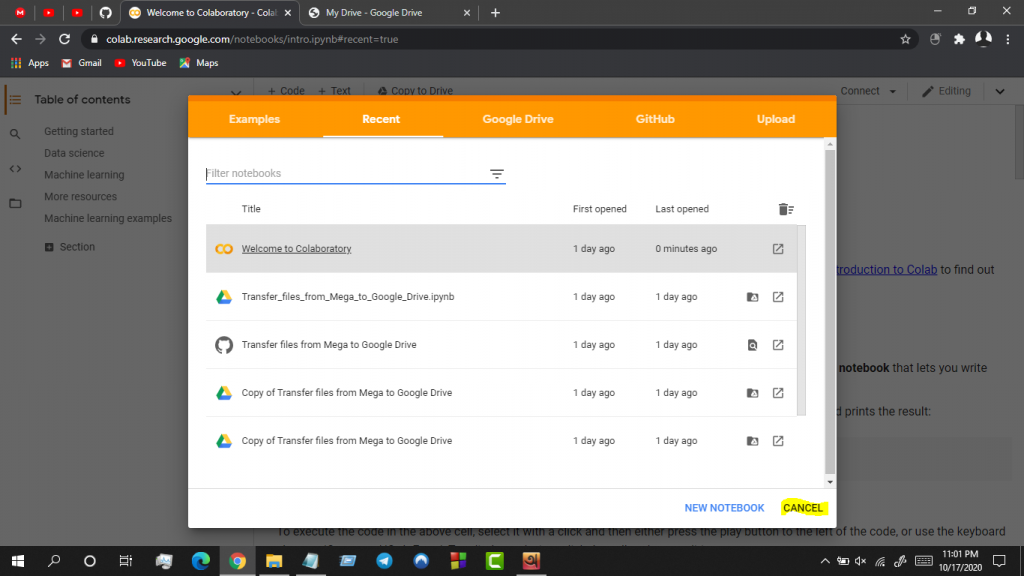Open GitHub Transfer files from Mega notebook in new tab
The width and height of the screenshot is (1024, 576).
[x=778, y=345]
